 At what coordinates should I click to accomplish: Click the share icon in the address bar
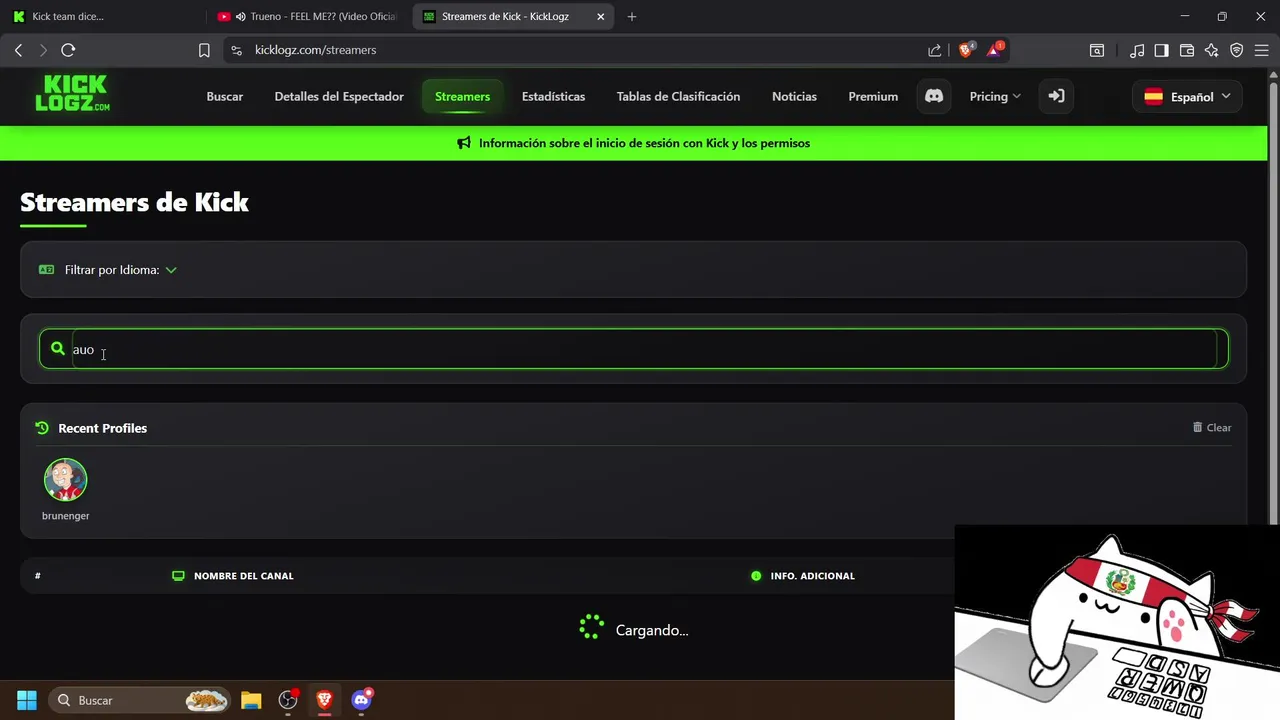[934, 50]
